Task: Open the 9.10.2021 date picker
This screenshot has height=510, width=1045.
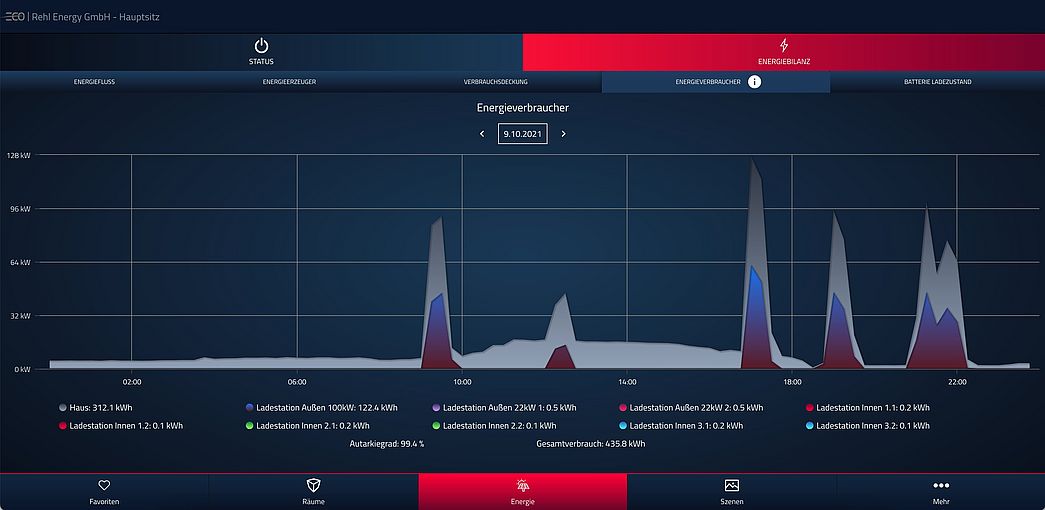Action: 522,134
